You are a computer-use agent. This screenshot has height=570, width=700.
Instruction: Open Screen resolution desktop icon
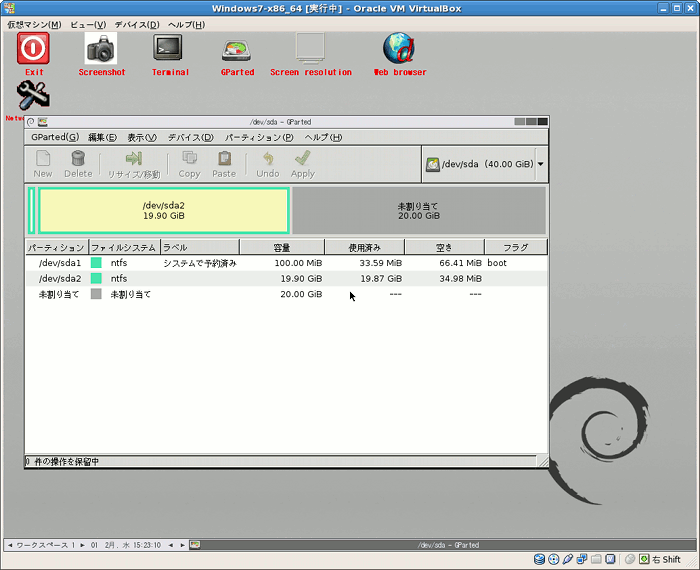click(x=310, y=49)
